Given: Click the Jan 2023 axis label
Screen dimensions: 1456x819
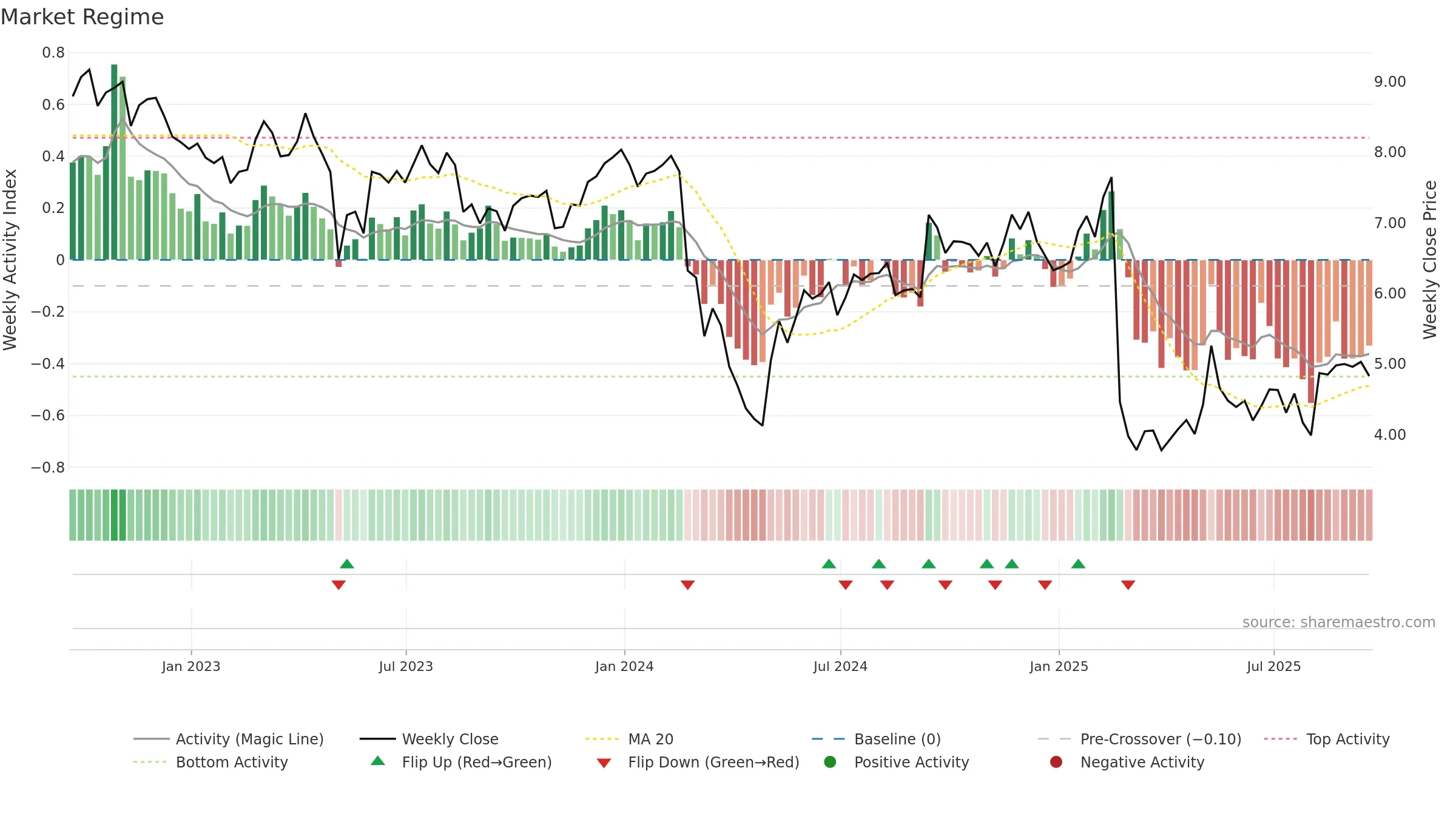Looking at the screenshot, I should click(191, 666).
